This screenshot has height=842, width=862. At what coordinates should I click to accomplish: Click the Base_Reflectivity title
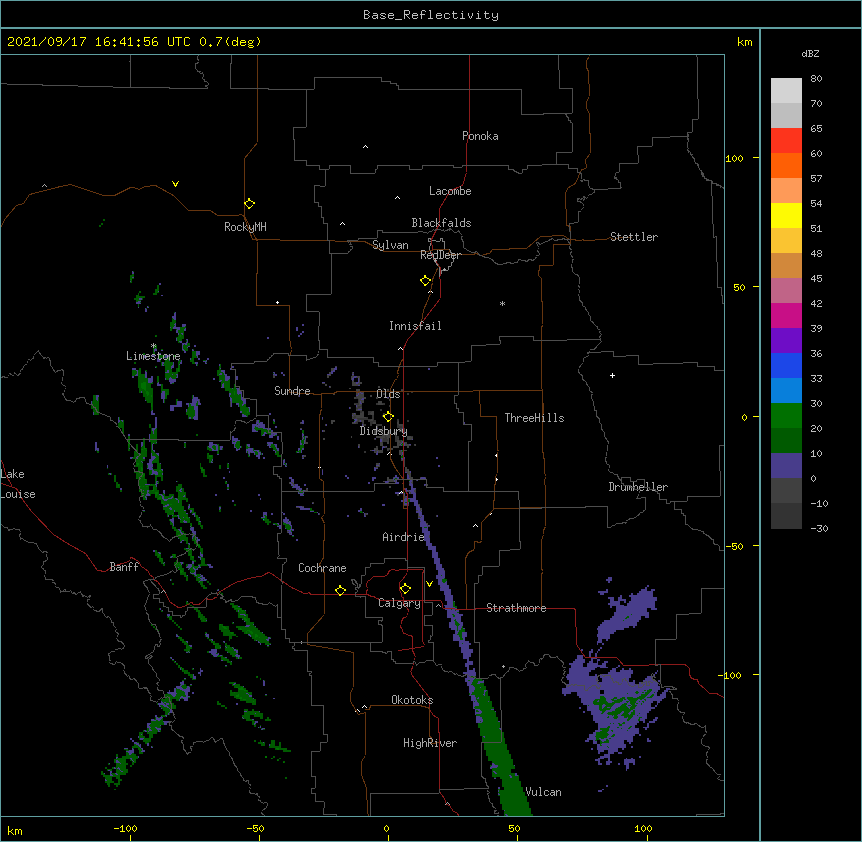431,15
